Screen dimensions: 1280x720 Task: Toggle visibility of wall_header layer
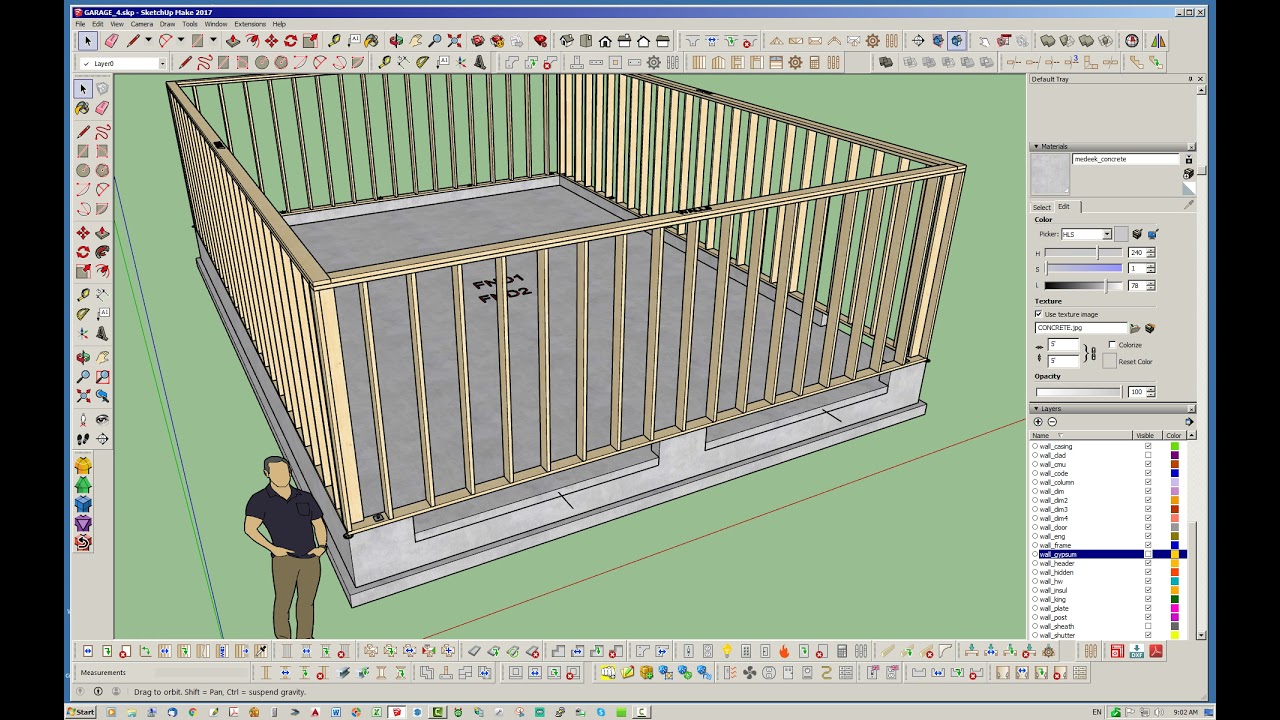click(1148, 563)
